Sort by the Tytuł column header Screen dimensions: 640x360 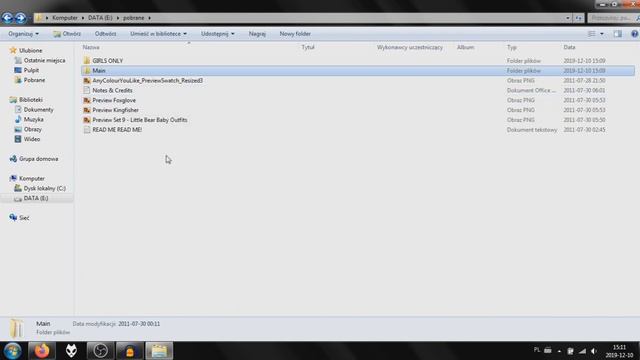click(308, 47)
